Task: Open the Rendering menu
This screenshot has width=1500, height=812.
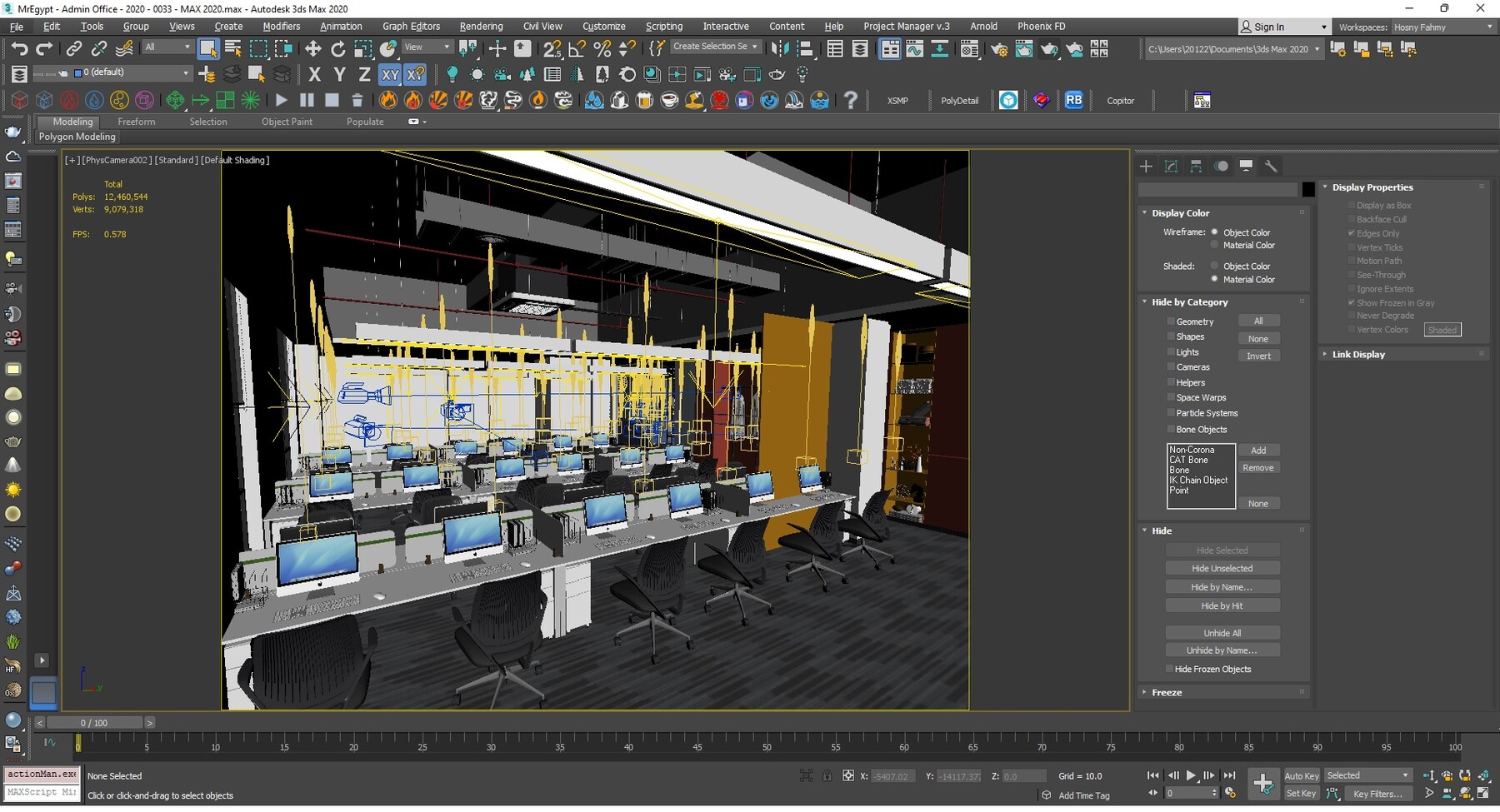Action: (x=481, y=26)
